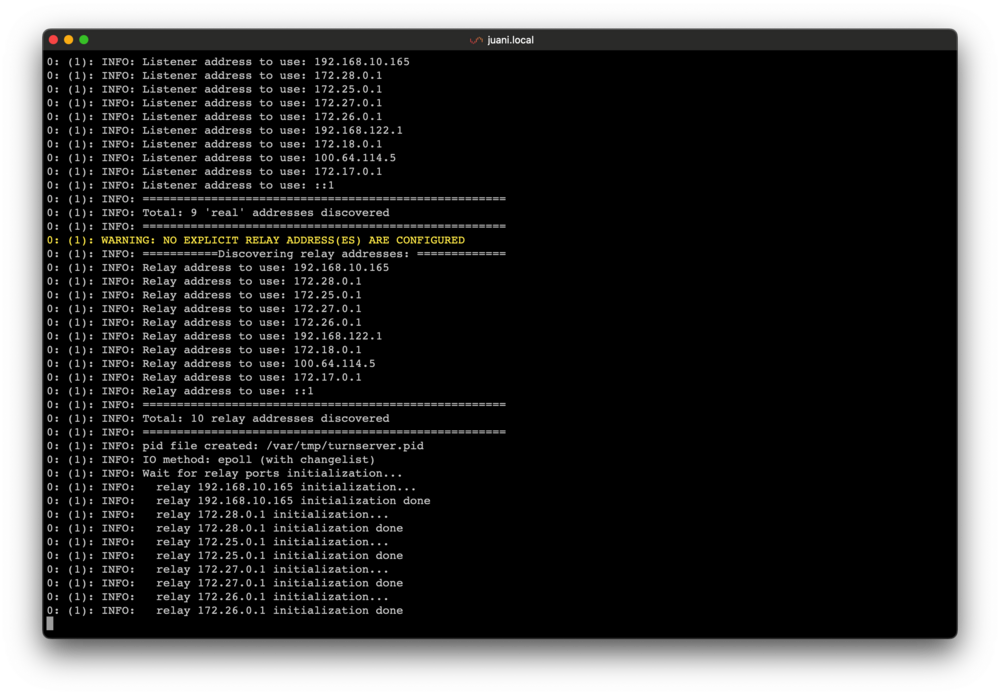Click 'relay 172.28.0.1 initialization...' line
Image resolution: width=1000 pixels, height=695 pixels.
272,515
